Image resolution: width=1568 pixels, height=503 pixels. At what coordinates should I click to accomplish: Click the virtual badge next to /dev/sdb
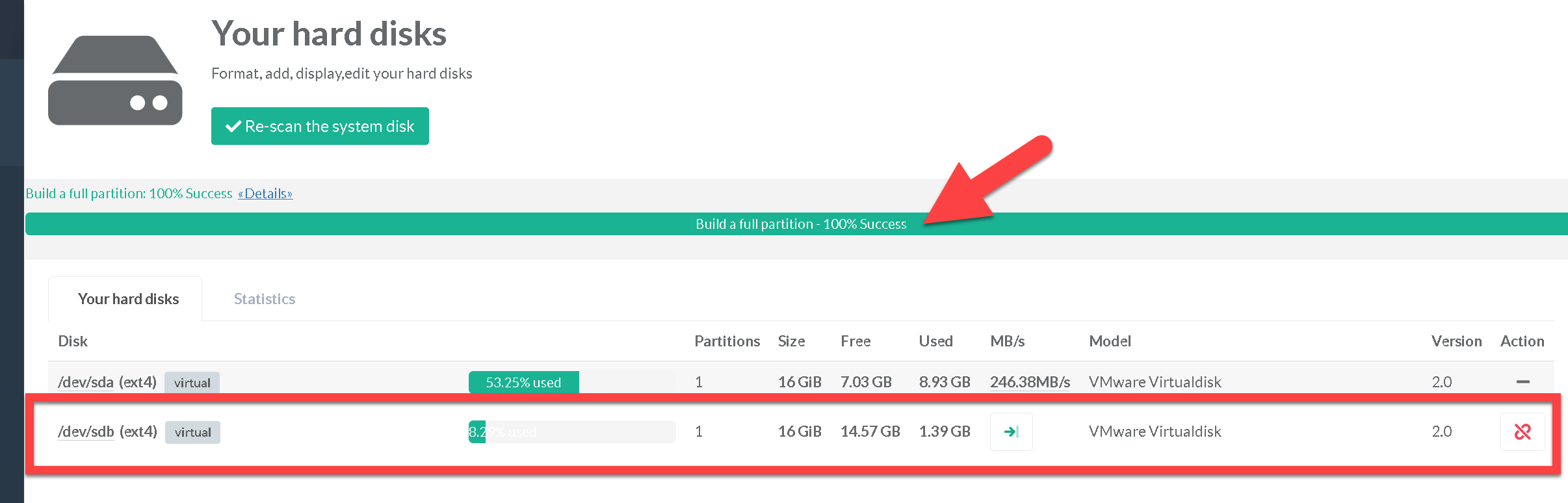pyautogui.click(x=192, y=432)
